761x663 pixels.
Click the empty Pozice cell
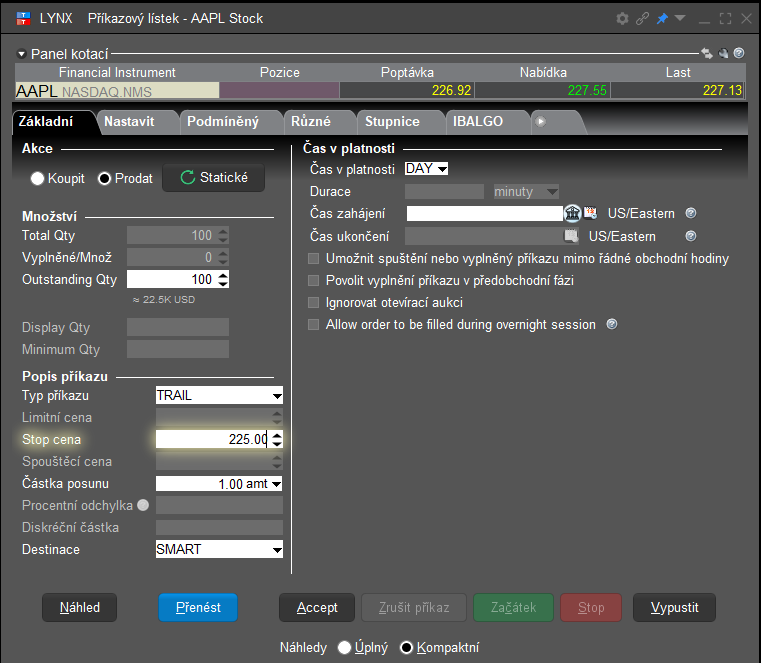coord(280,91)
